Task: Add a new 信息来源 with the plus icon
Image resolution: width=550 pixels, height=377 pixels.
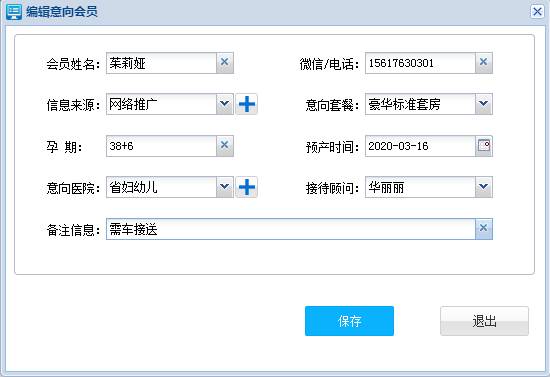Action: [247, 104]
